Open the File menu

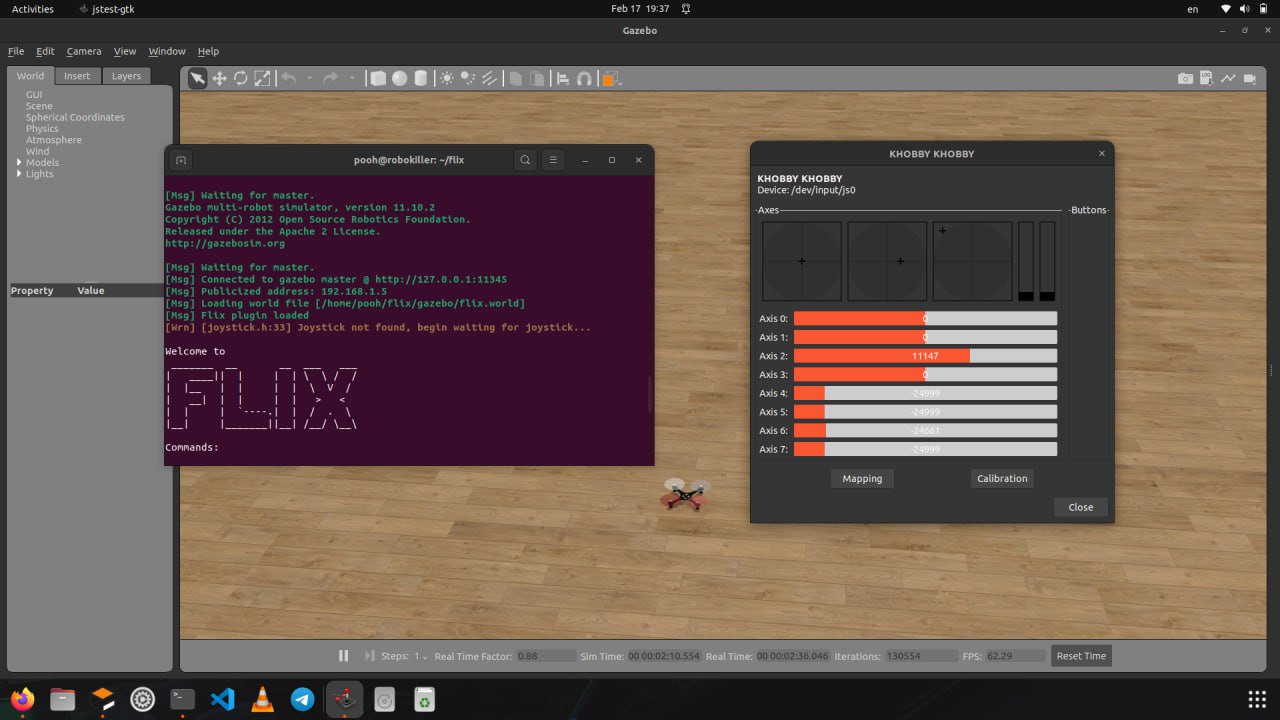point(16,51)
